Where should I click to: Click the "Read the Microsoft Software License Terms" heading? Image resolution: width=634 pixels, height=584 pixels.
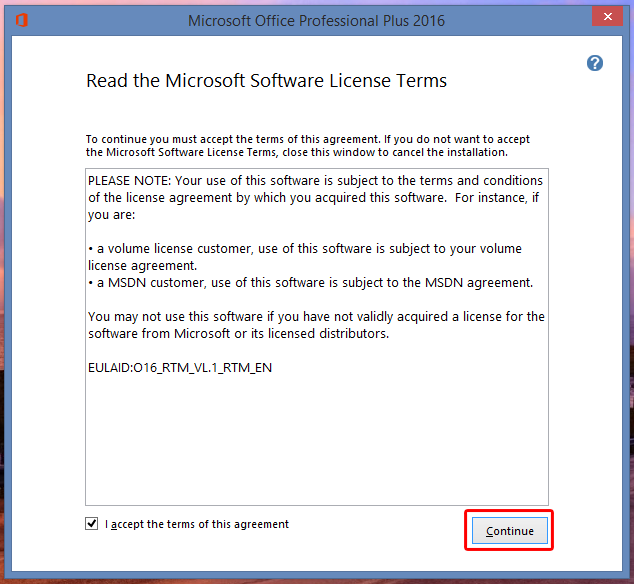click(x=266, y=80)
